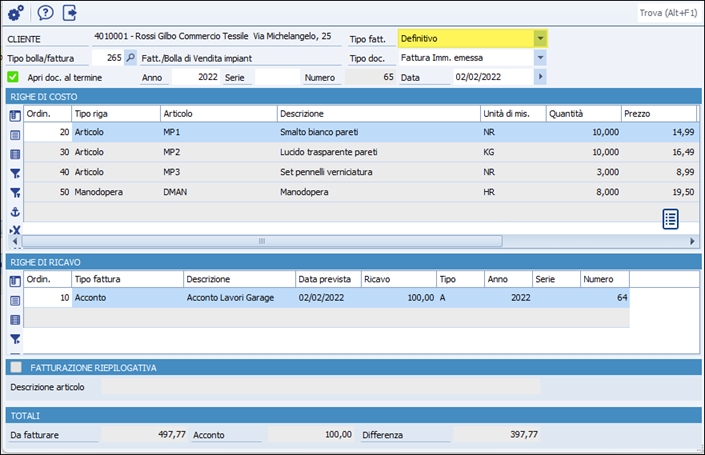The width and height of the screenshot is (705, 455).
Task: Expand the Tipo fatt. Definitivo dropdown
Action: (x=540, y=38)
